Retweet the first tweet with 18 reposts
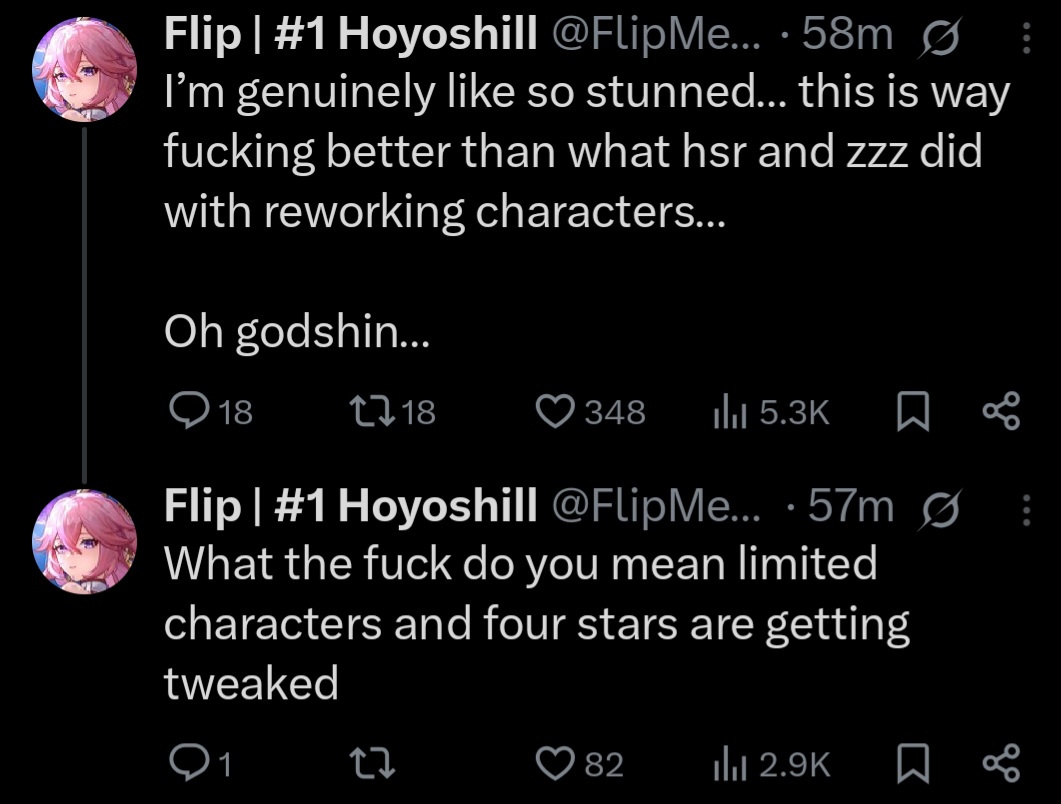The width and height of the screenshot is (1061, 804). pos(392,411)
